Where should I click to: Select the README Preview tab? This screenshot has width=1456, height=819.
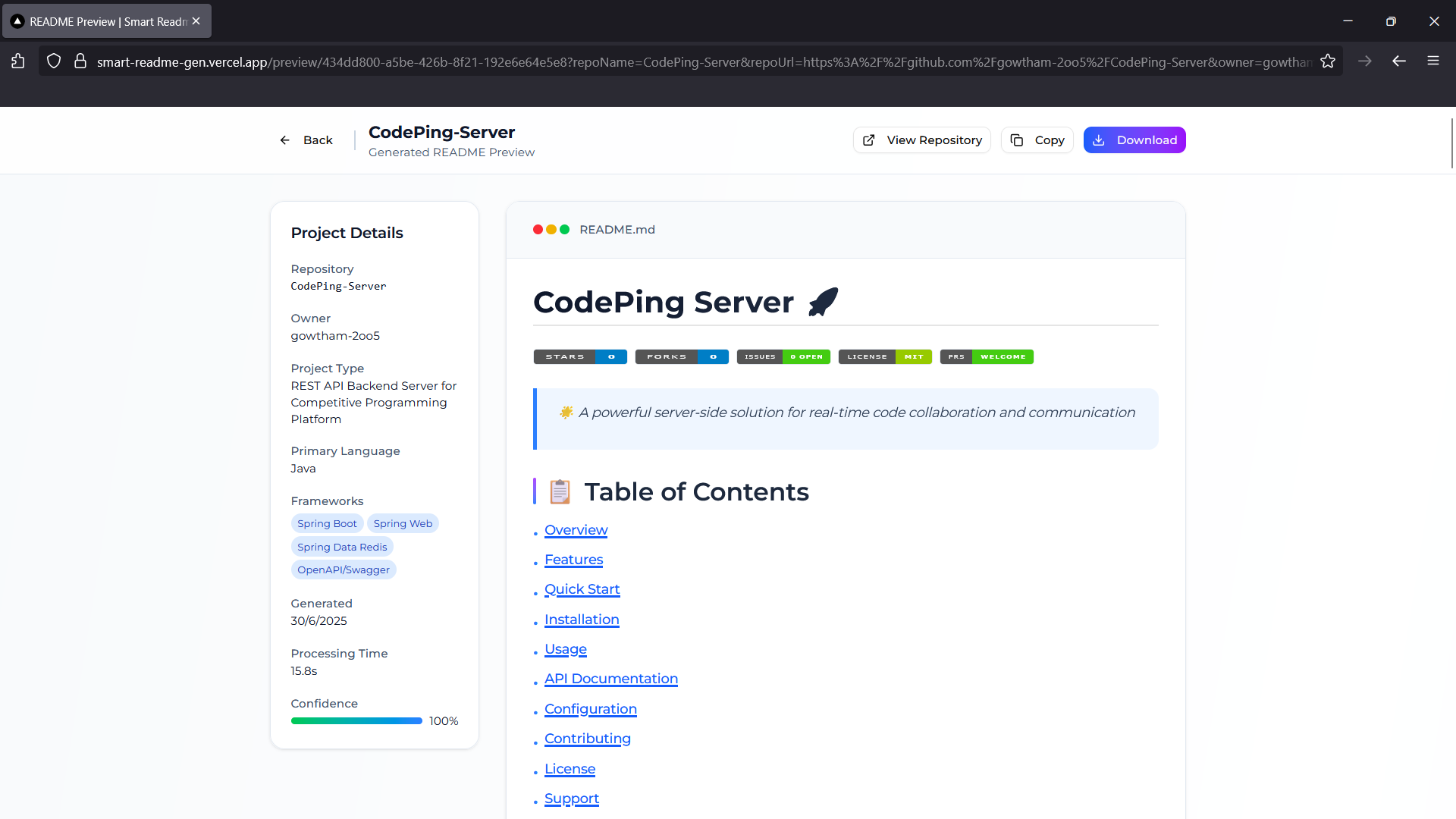[106, 21]
